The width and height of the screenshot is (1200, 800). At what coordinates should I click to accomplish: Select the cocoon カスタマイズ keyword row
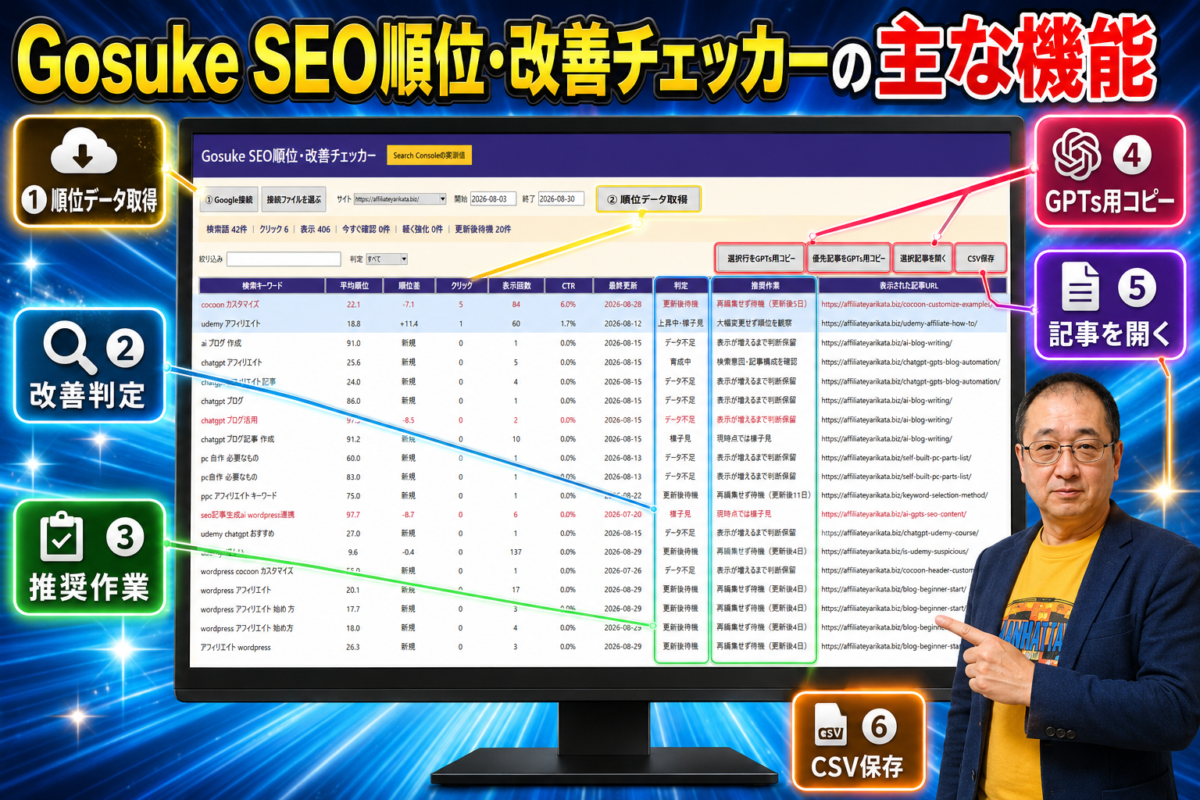coord(603,304)
